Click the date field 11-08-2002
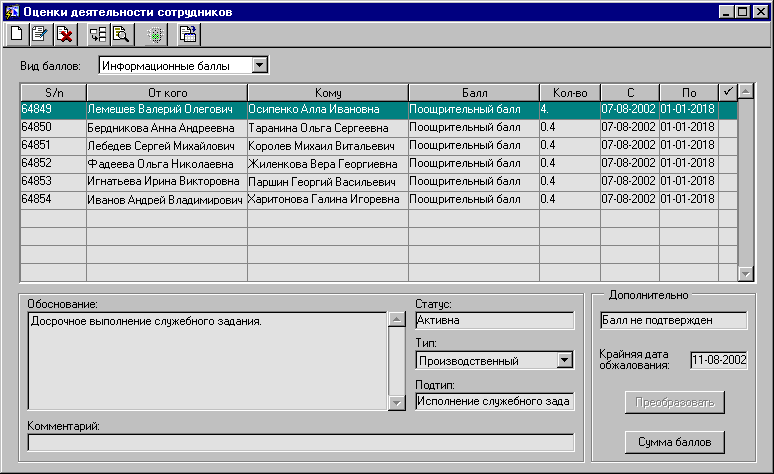The width and height of the screenshot is (774, 474). point(719,360)
